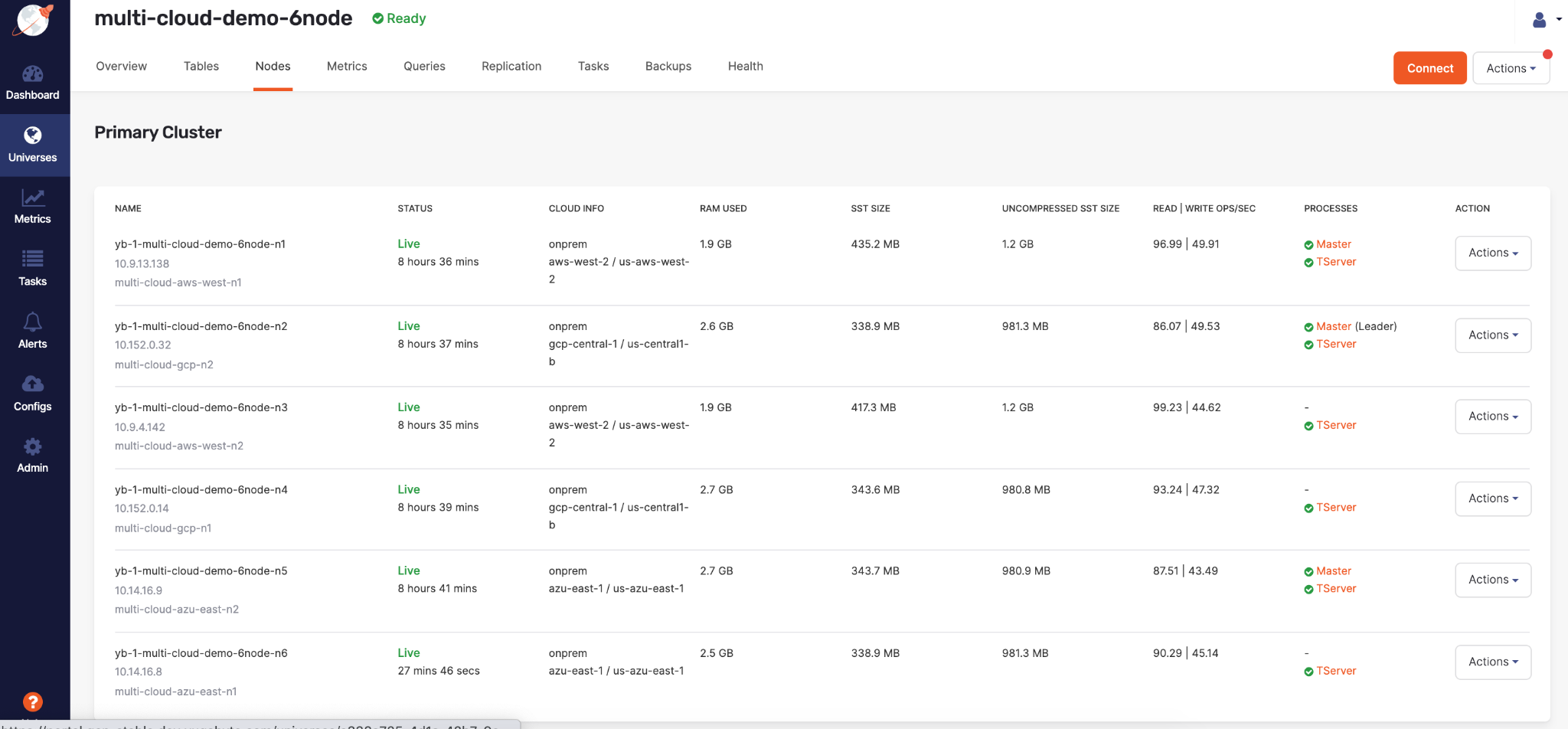Open the Master (Leader) link for node n2
Screen dimensions: 1568x729
[1333, 326]
